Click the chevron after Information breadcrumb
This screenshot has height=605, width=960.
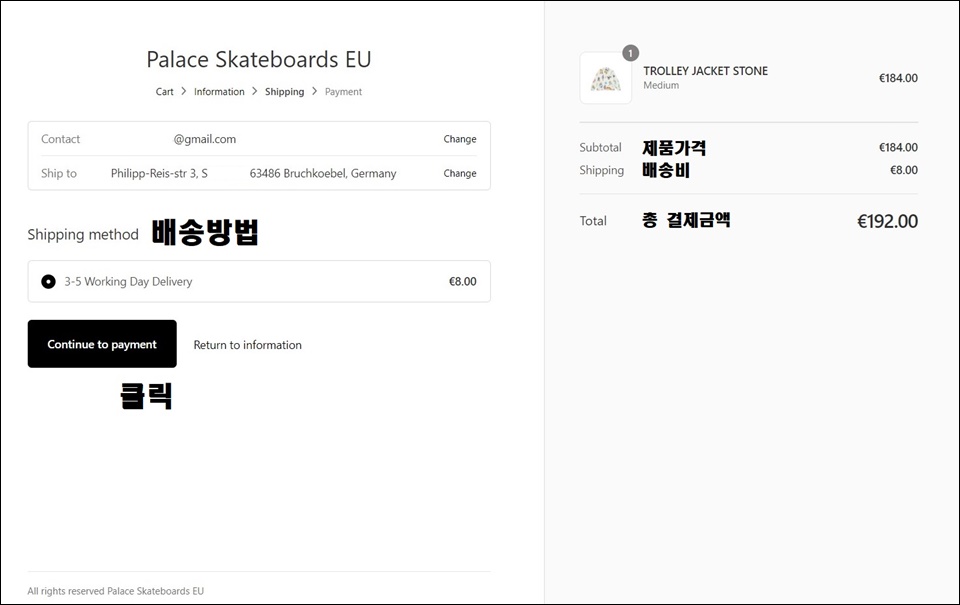click(x=255, y=91)
